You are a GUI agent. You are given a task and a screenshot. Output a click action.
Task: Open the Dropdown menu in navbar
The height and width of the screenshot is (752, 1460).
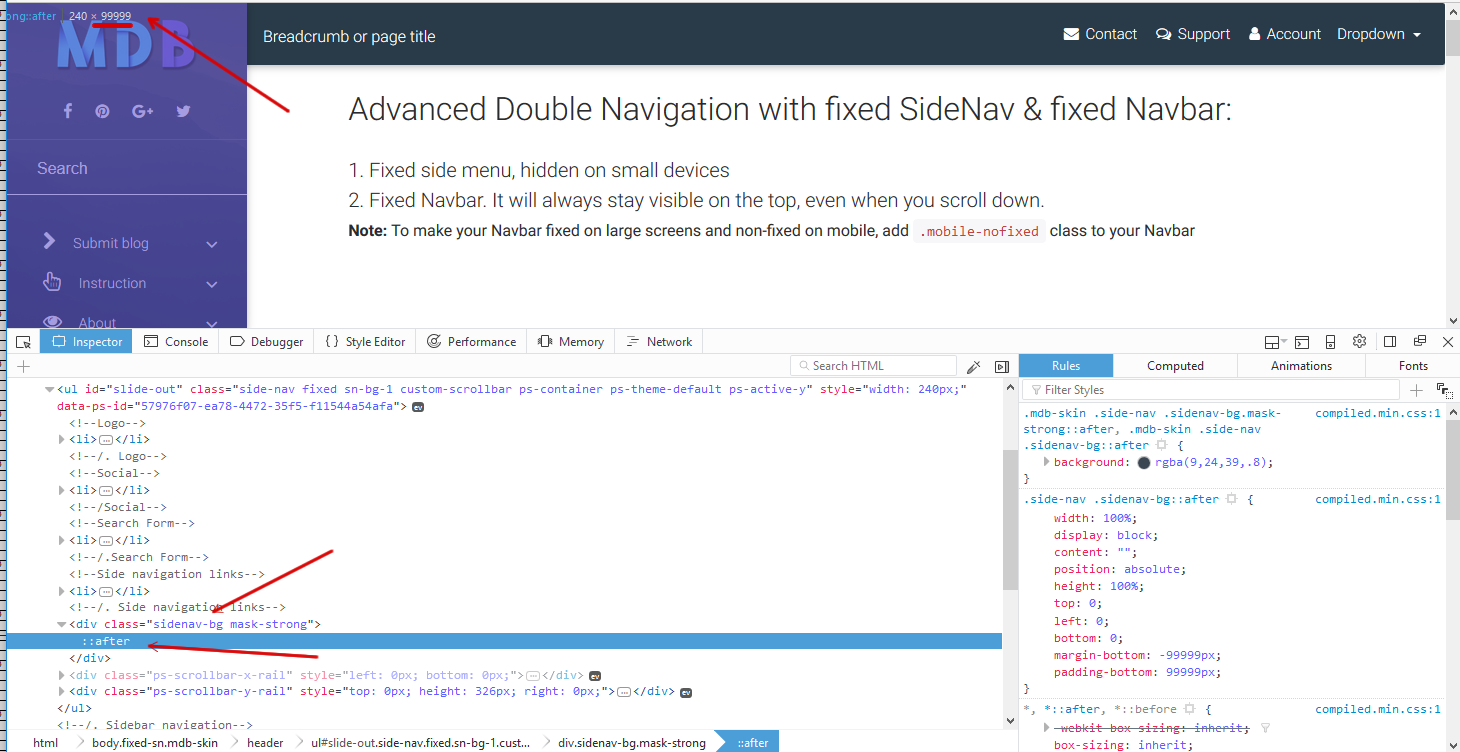point(1379,34)
